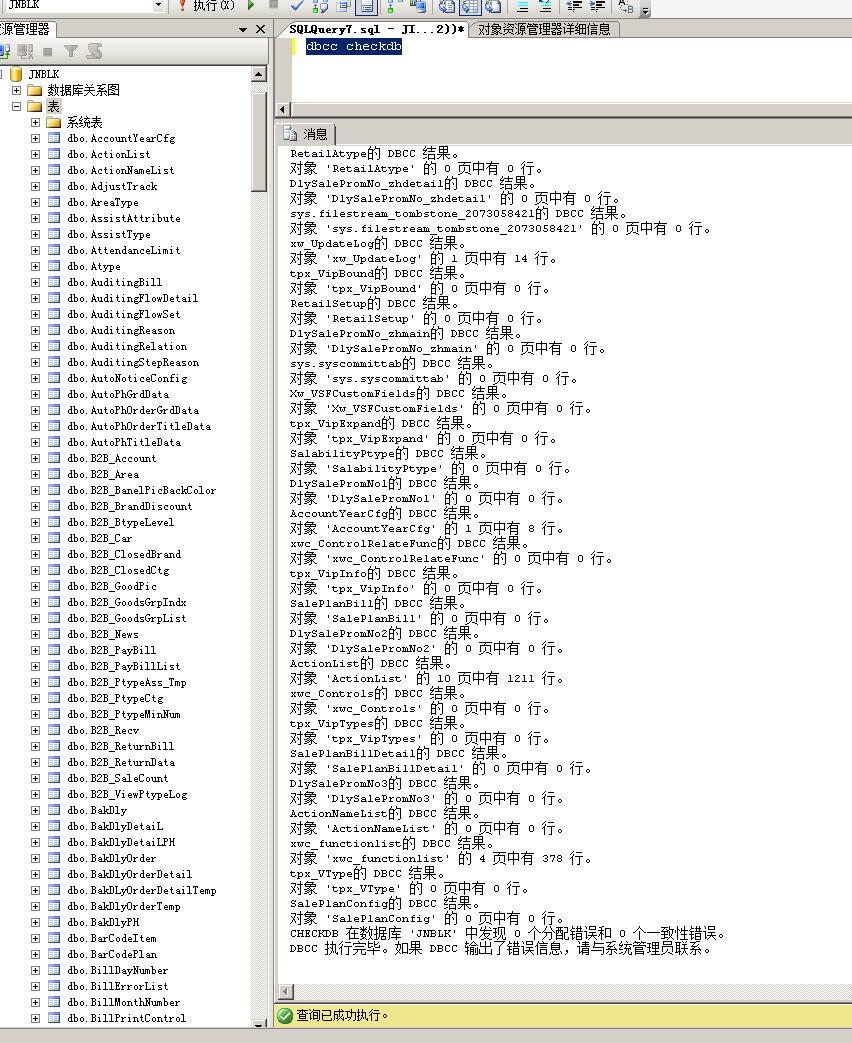Expand dbo.AuditingBill table node
Screen dimensions: 852x1043
[35, 282]
